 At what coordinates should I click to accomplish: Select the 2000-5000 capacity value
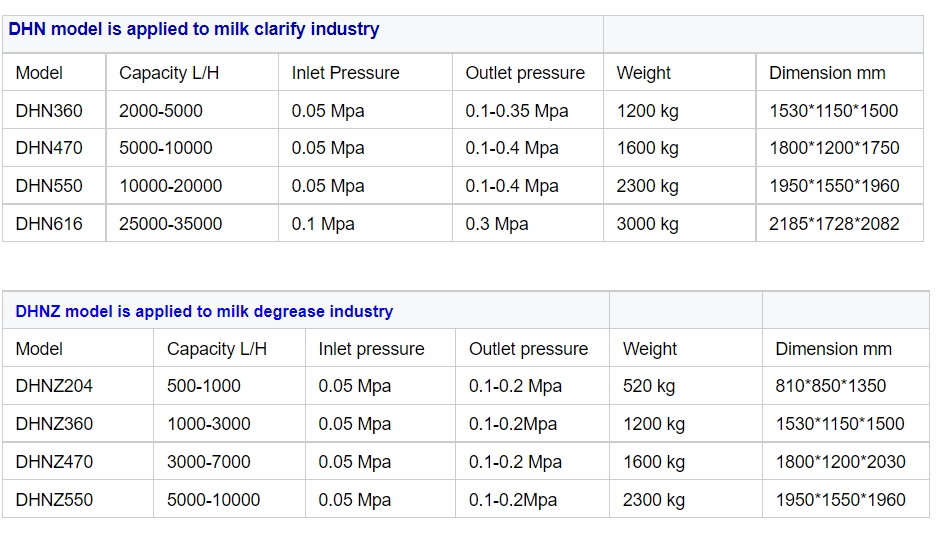[161, 111]
